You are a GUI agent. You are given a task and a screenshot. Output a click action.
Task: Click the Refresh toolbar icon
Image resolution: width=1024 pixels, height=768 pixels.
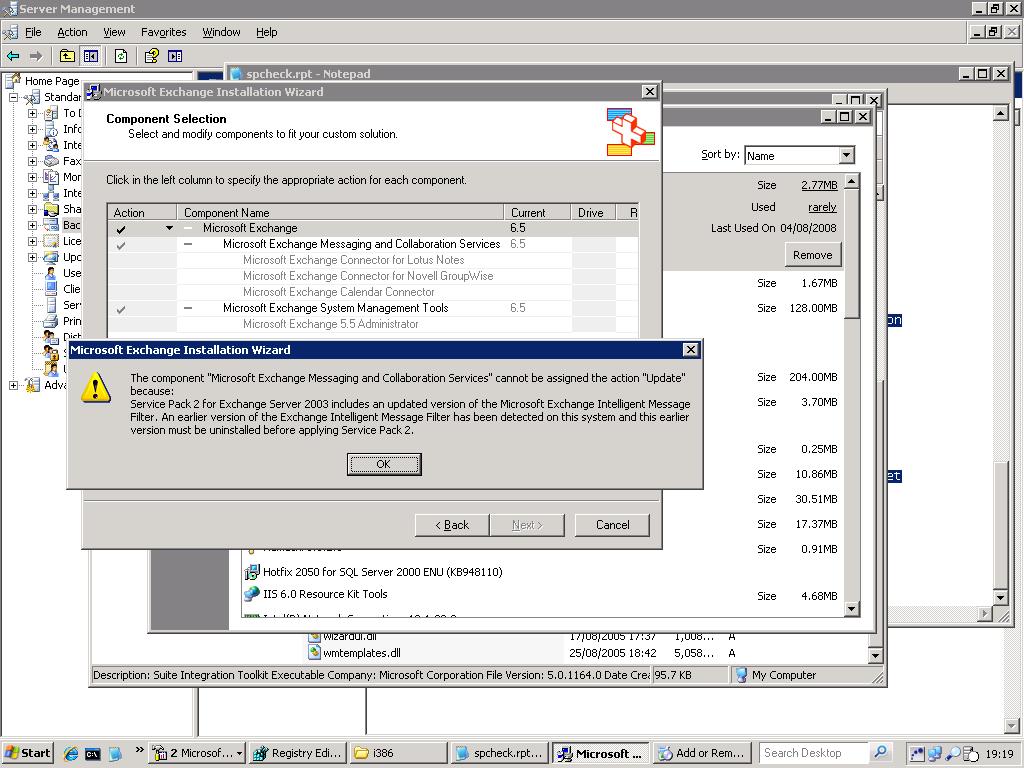[121, 56]
